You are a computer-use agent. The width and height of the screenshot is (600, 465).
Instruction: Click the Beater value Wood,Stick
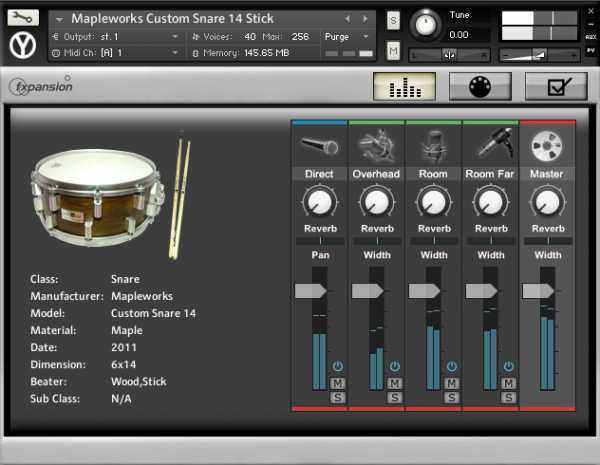coord(139,382)
